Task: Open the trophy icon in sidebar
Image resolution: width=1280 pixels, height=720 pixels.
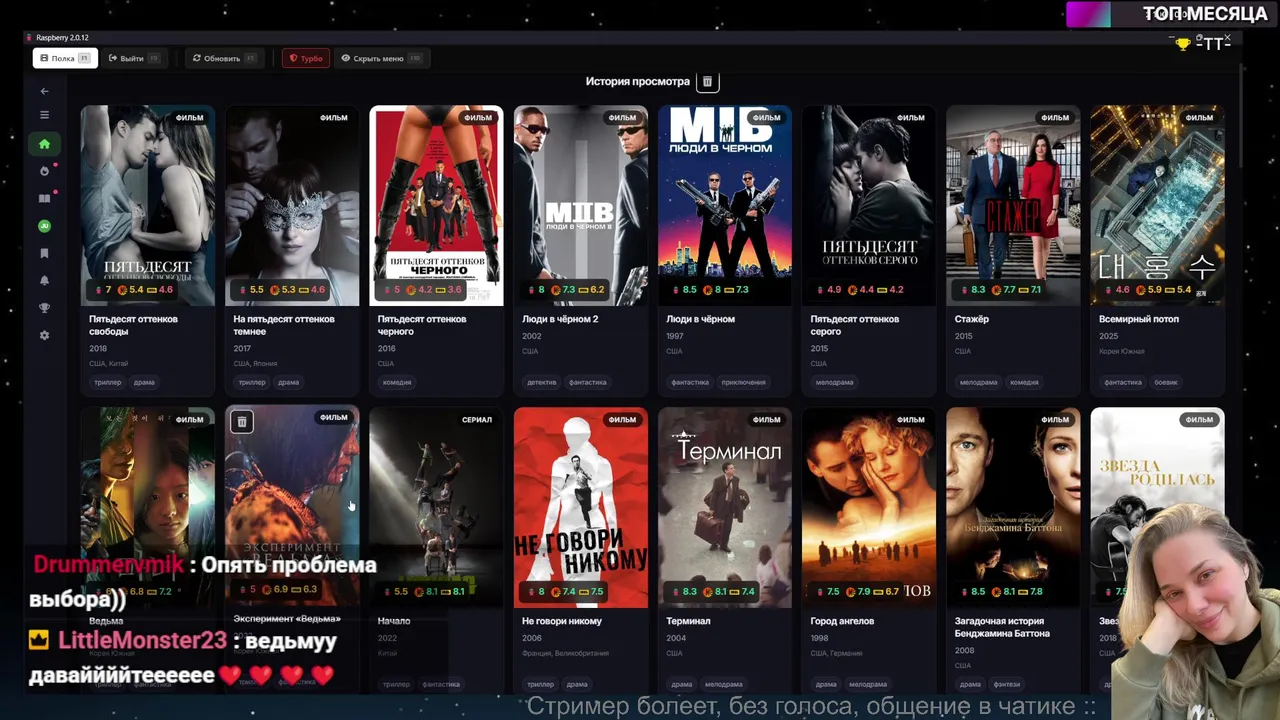Action: click(x=44, y=308)
